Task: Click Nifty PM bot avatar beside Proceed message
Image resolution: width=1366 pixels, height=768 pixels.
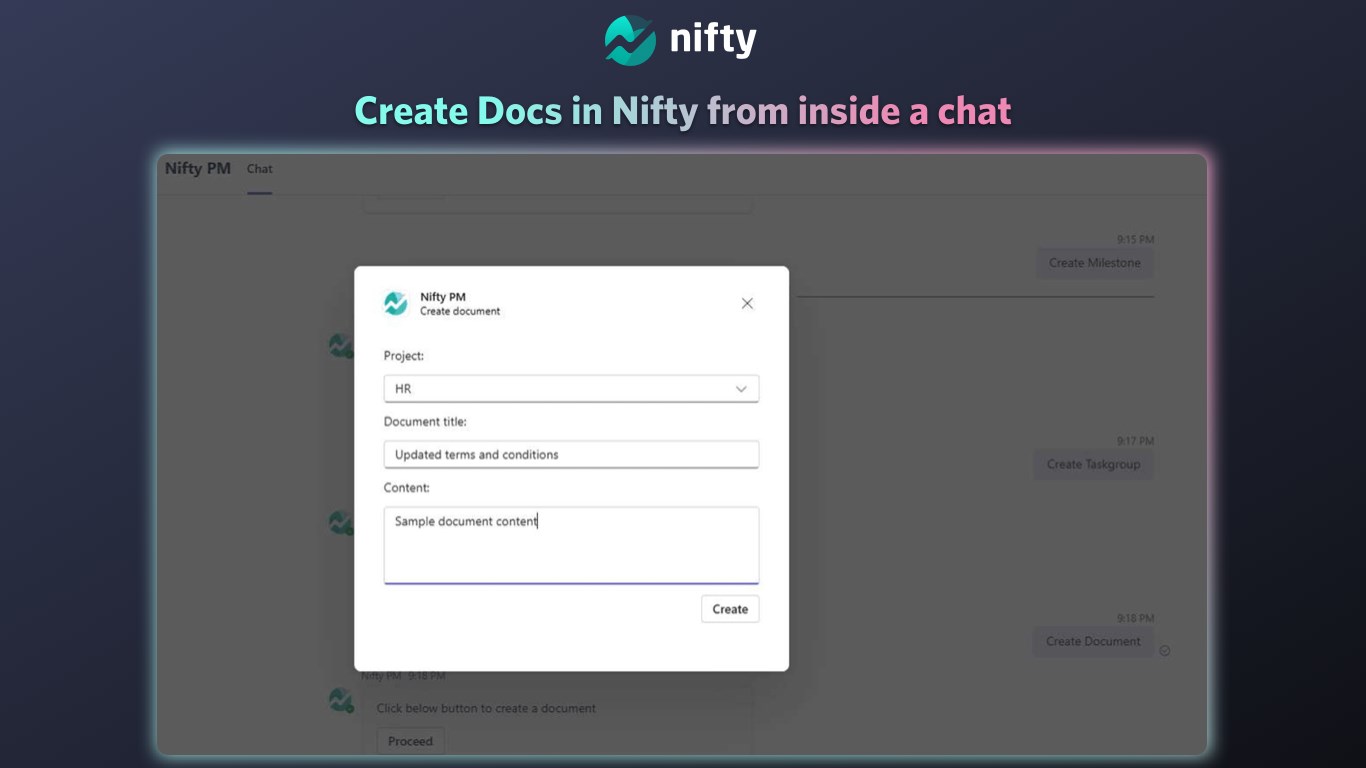Action: [x=342, y=701]
